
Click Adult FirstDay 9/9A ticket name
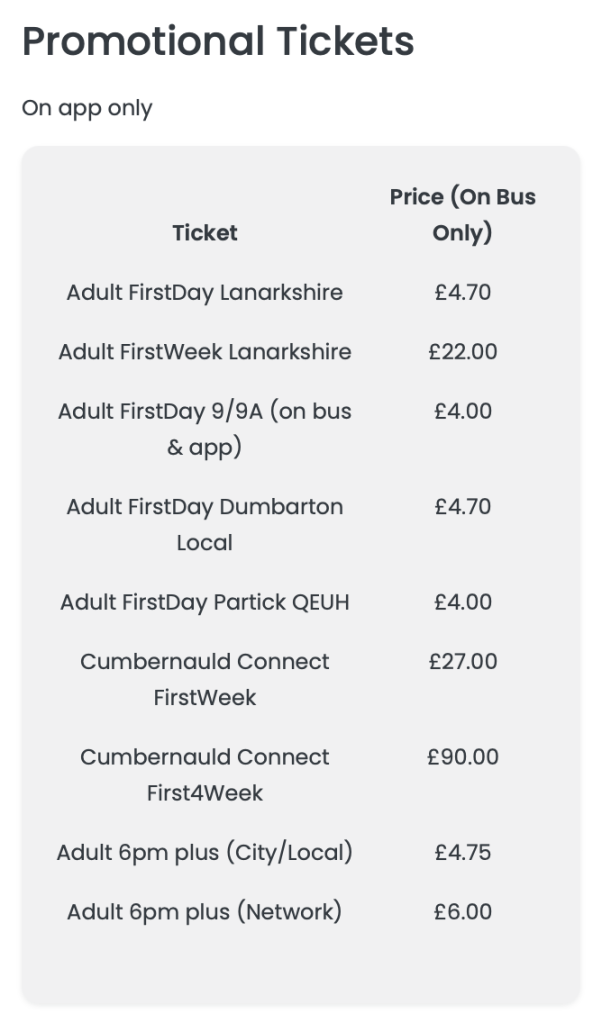[x=205, y=429]
